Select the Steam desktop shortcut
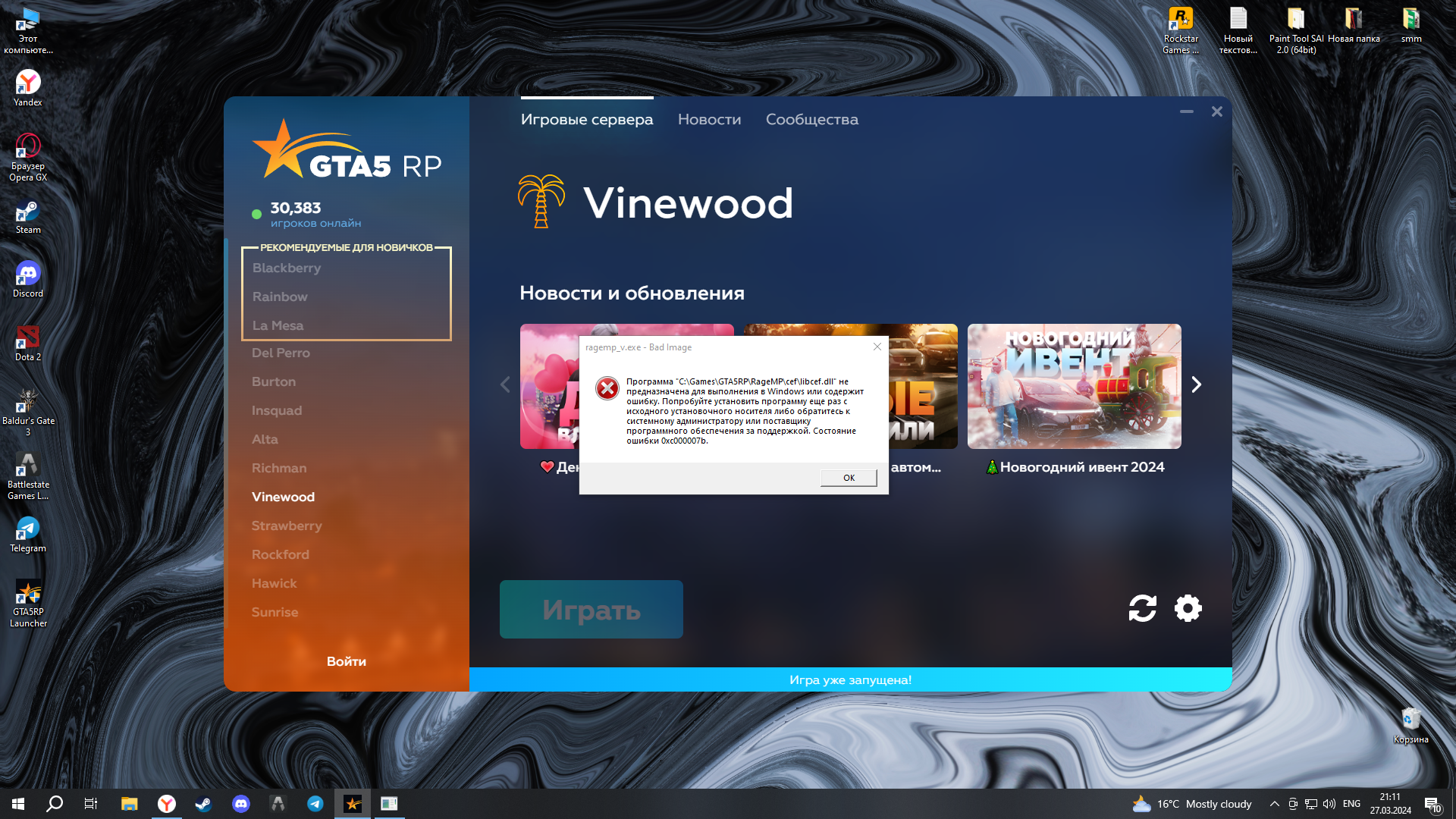This screenshot has width=1456, height=819. pos(28,217)
